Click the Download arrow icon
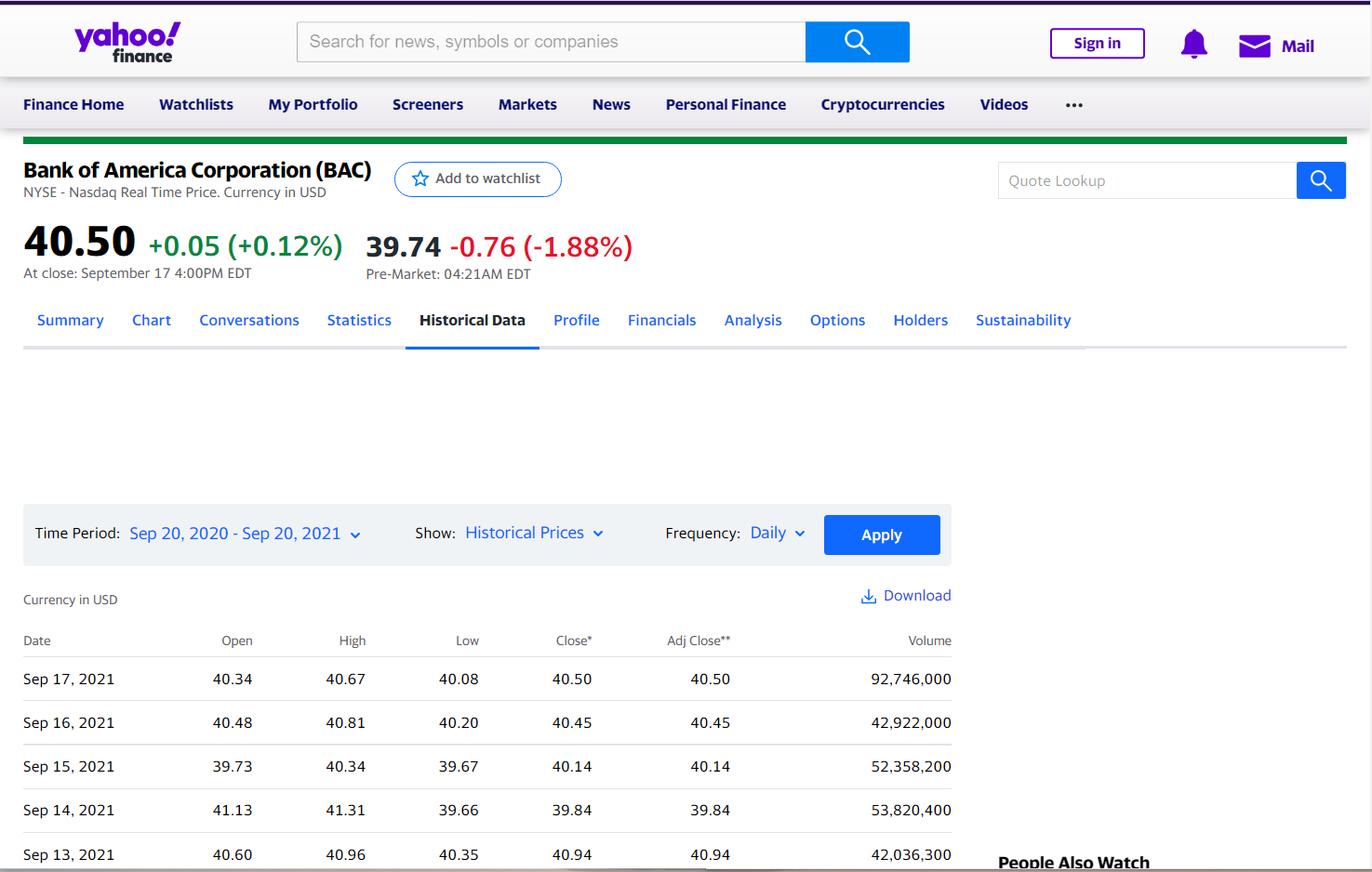Viewport: 1372px width, 872px height. pos(869,596)
